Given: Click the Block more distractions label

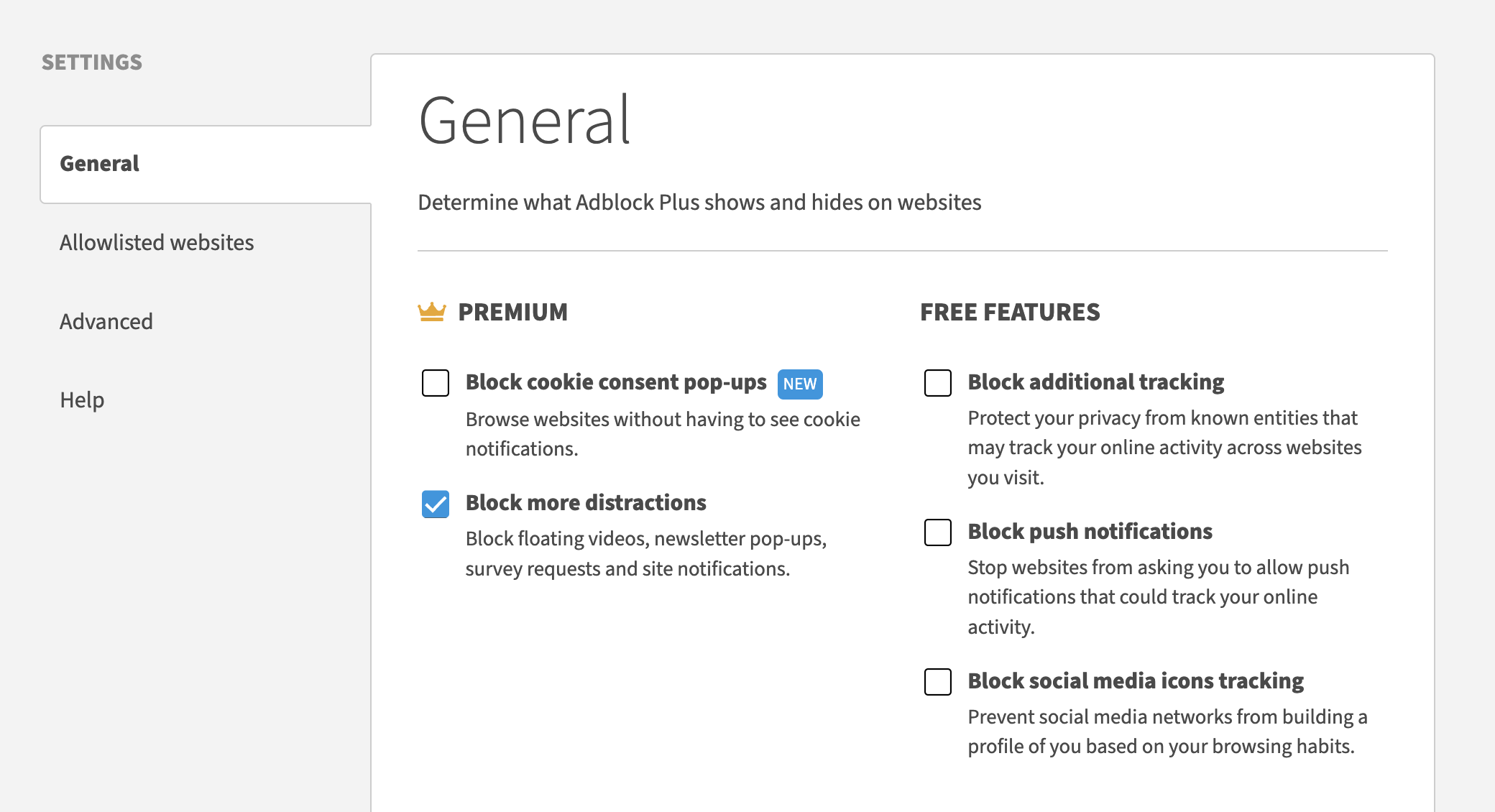Looking at the screenshot, I should click(x=586, y=503).
